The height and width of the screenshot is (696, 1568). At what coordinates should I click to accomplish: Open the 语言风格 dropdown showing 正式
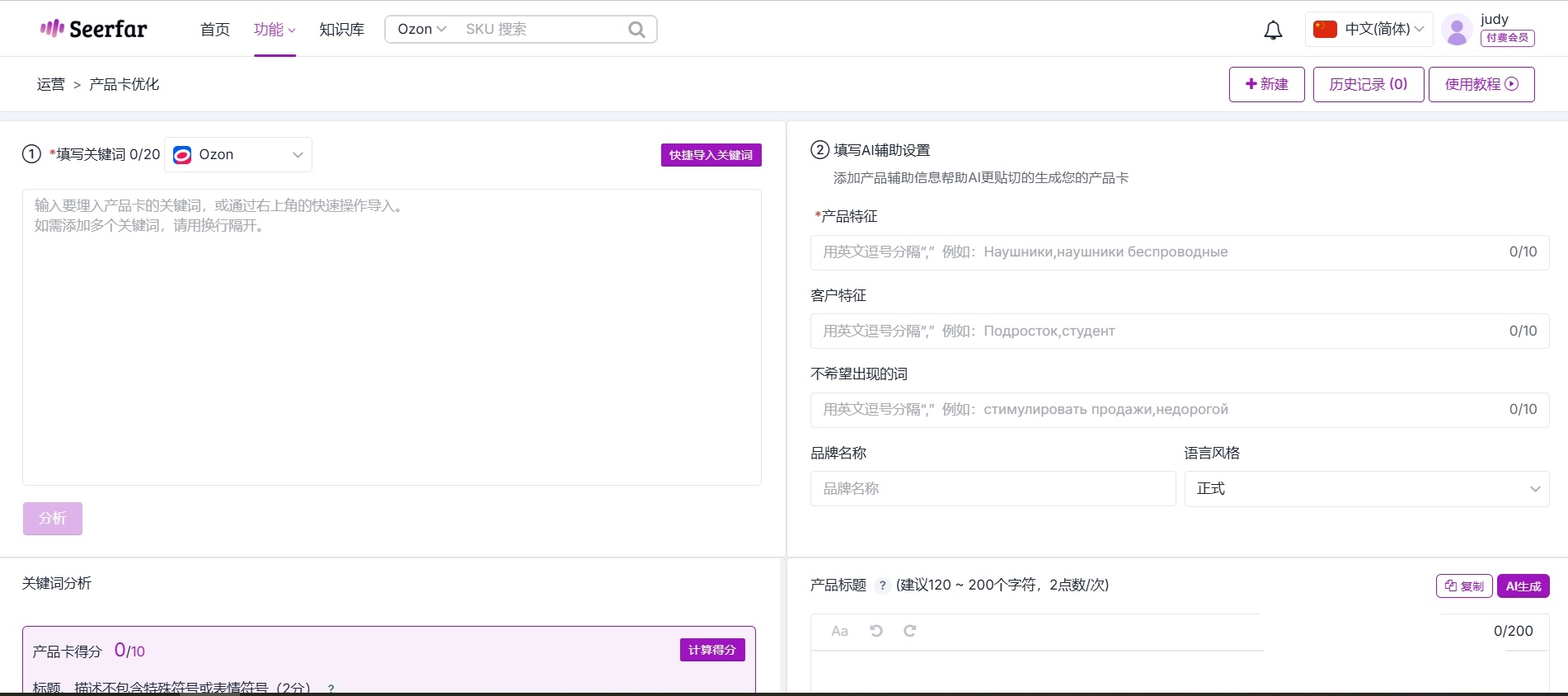[1366, 489]
